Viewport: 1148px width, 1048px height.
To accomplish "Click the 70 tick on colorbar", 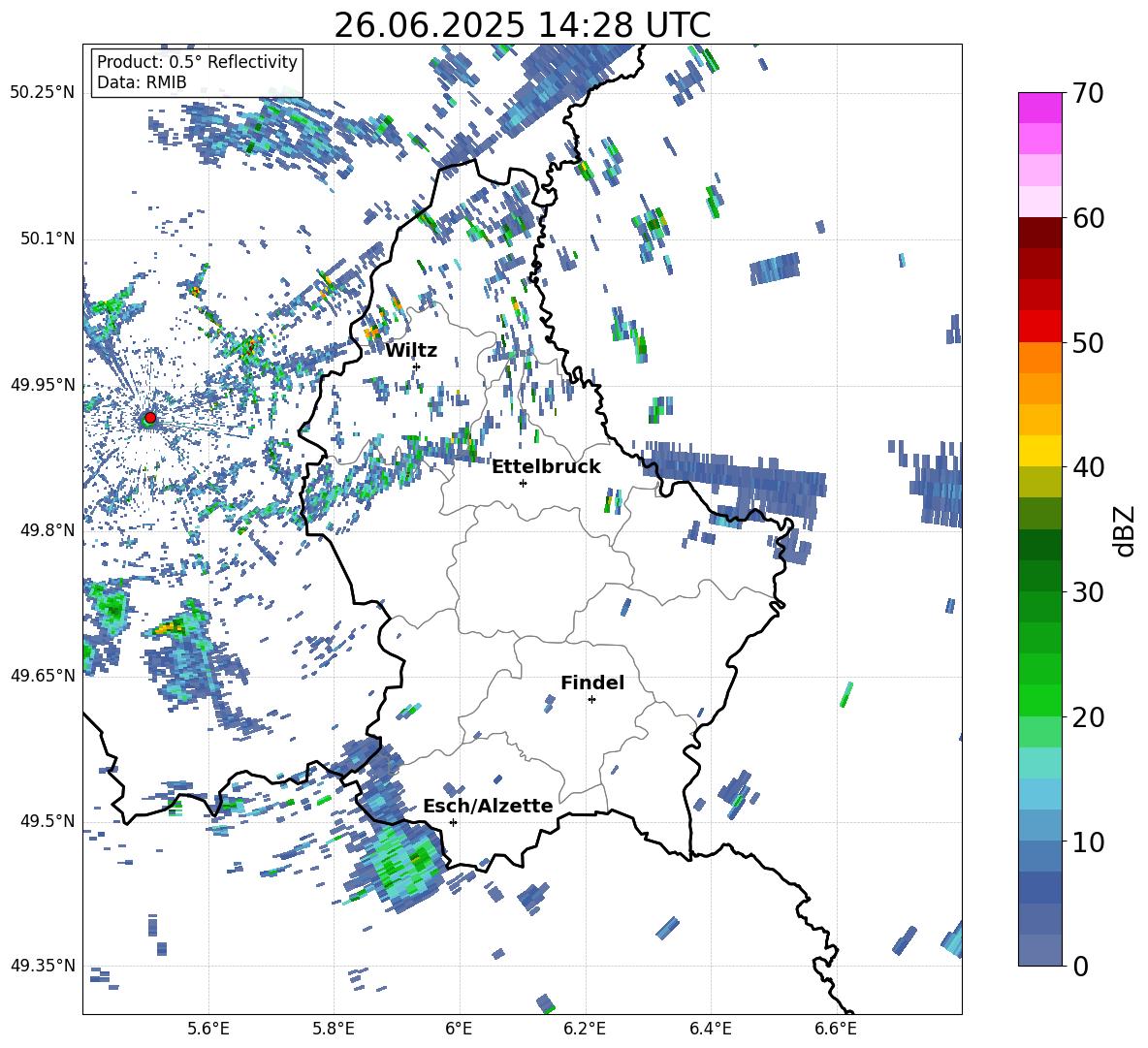I will click(1087, 93).
